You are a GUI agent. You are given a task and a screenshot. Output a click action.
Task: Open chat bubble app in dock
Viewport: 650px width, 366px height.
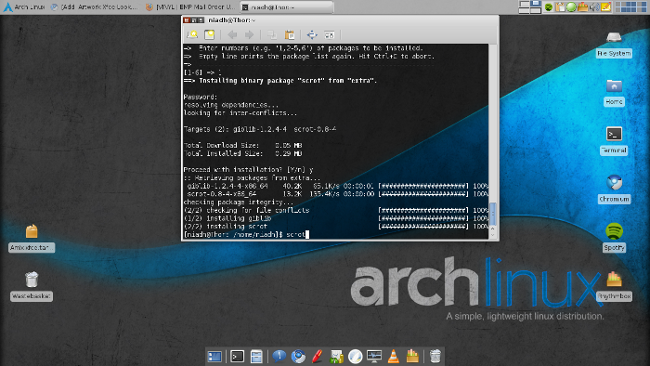click(279, 356)
